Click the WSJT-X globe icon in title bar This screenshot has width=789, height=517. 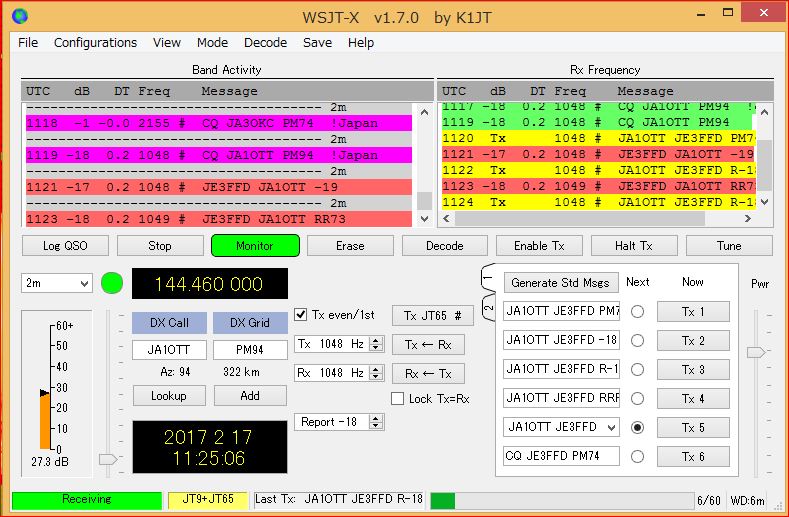coord(20,16)
